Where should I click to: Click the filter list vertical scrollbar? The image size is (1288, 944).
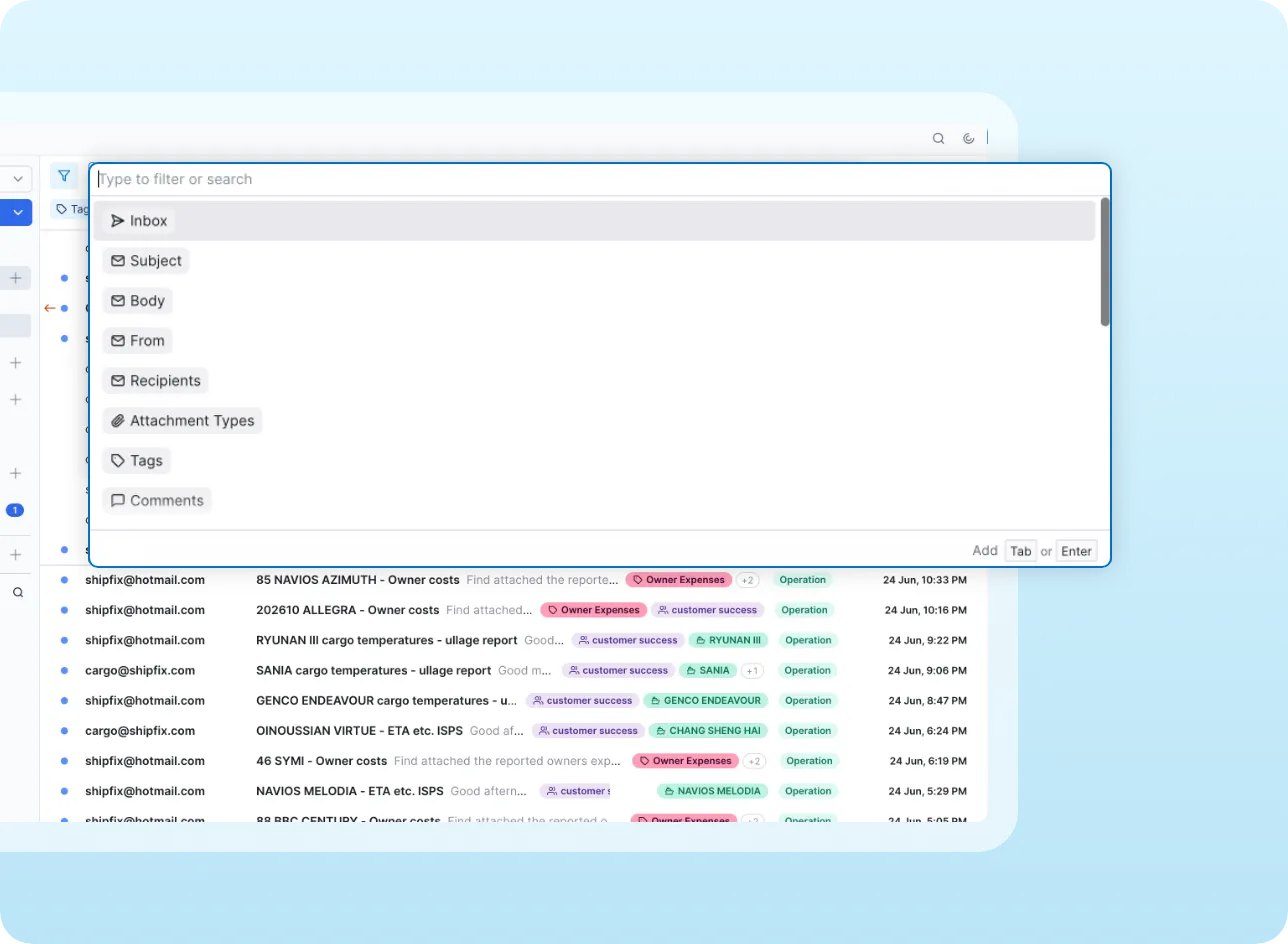(1105, 262)
